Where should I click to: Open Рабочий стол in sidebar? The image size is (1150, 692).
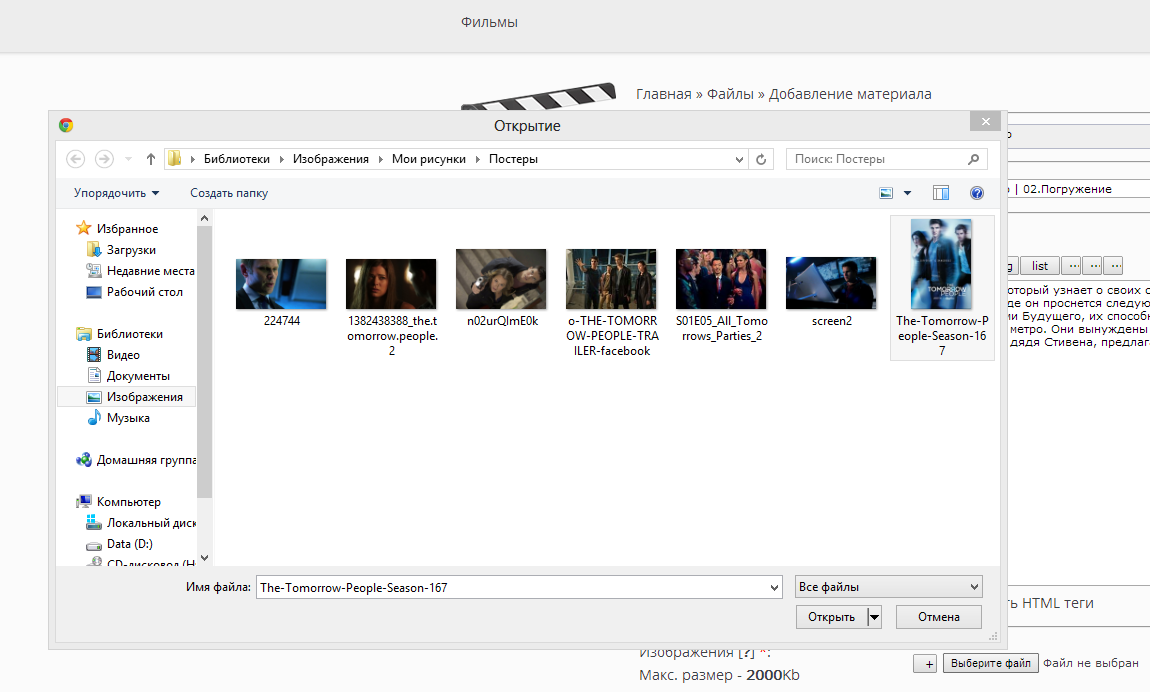[144, 292]
